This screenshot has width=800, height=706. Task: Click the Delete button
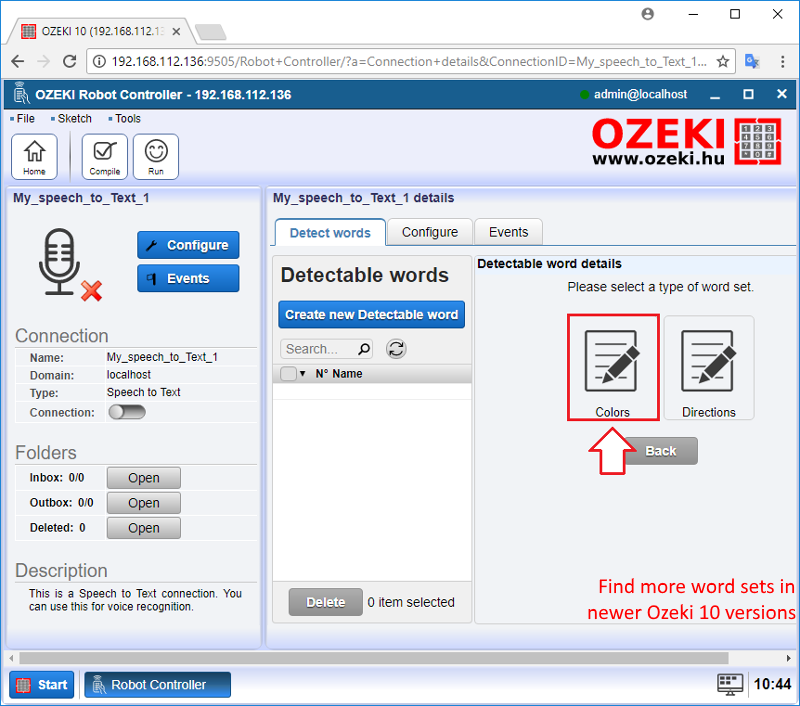(x=326, y=602)
